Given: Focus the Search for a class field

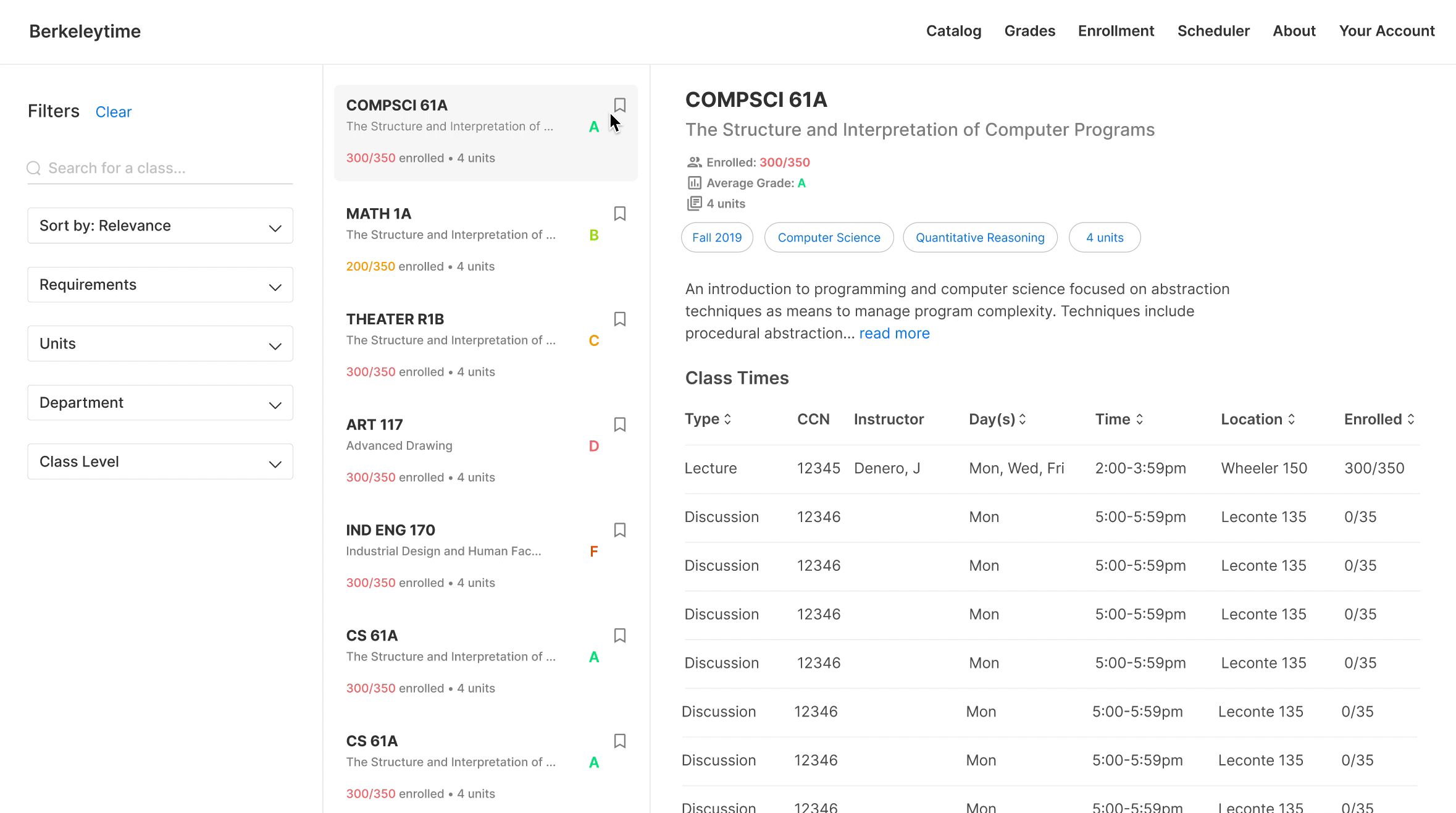Looking at the screenshot, I should [x=160, y=168].
